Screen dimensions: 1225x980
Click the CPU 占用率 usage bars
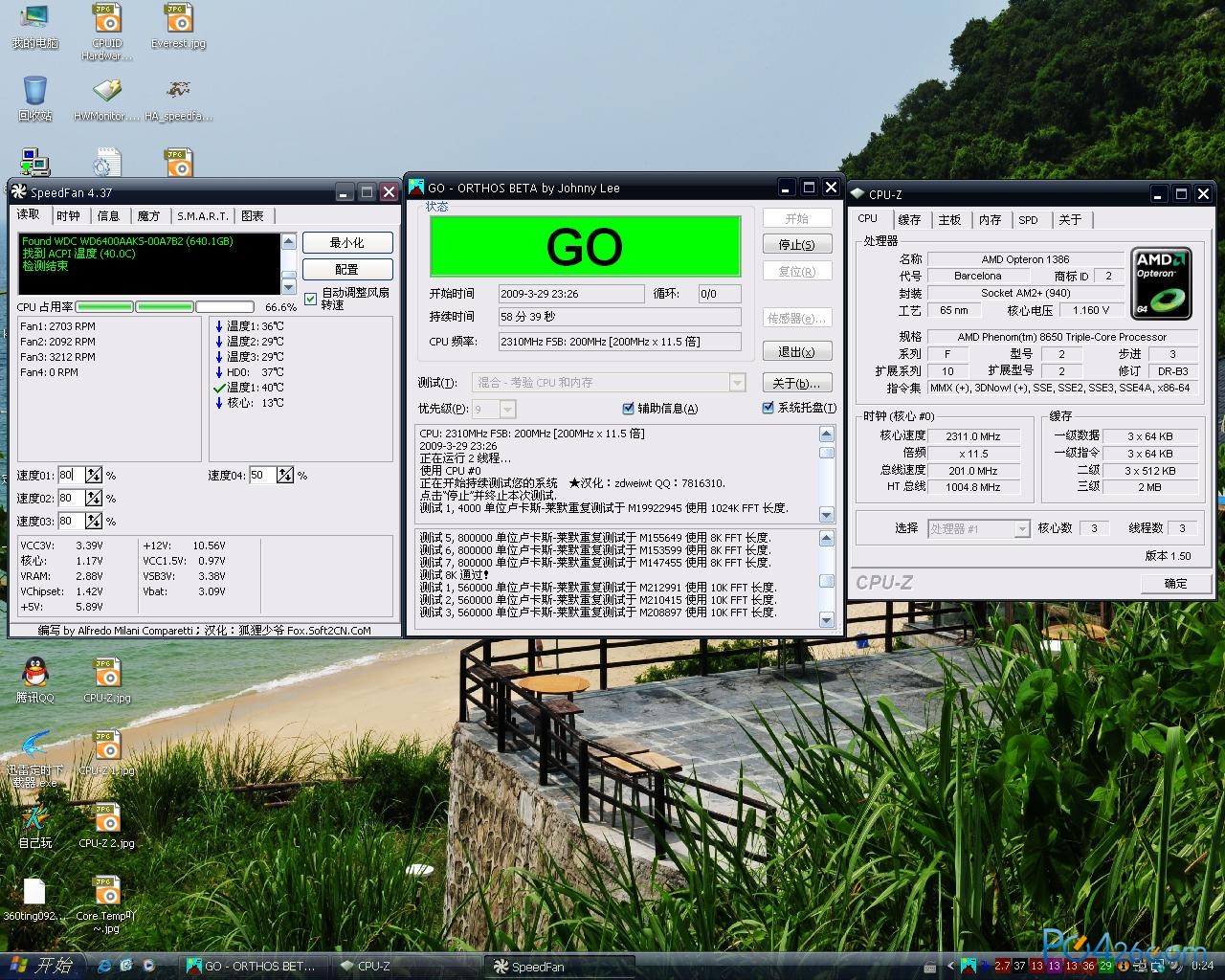(x=165, y=307)
